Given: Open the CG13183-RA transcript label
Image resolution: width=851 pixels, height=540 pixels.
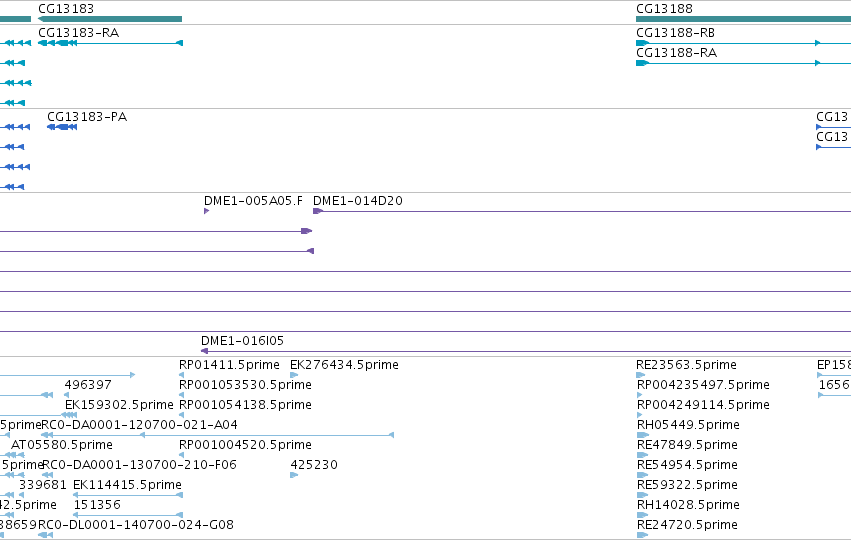Looking at the screenshot, I should 79,33.
